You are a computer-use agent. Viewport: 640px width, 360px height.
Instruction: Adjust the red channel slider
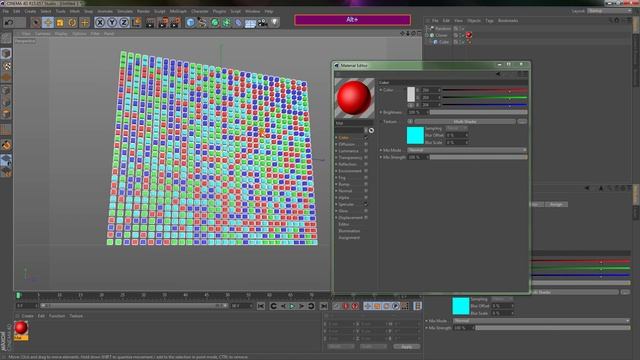tap(485, 90)
